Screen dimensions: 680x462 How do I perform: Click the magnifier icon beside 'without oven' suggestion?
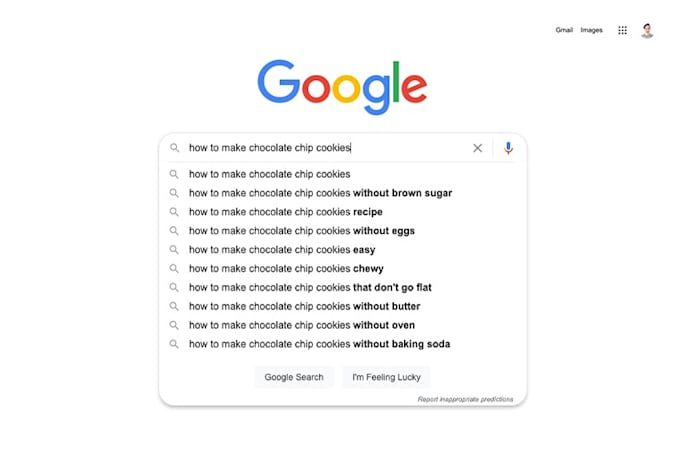[x=174, y=325]
